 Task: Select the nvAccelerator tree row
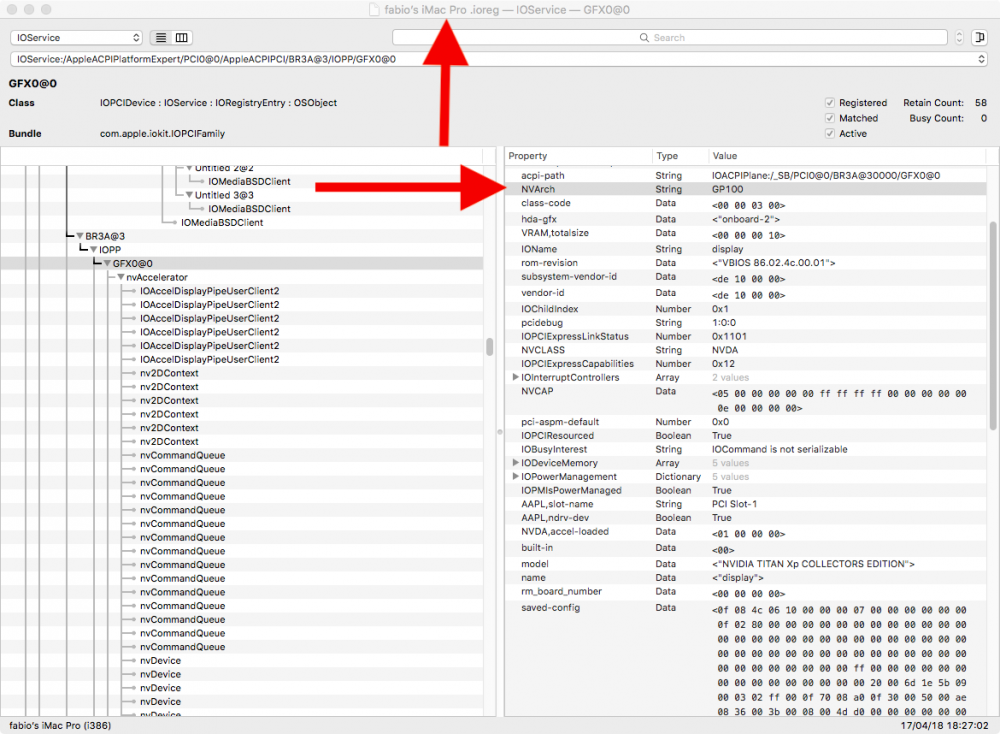242,277
